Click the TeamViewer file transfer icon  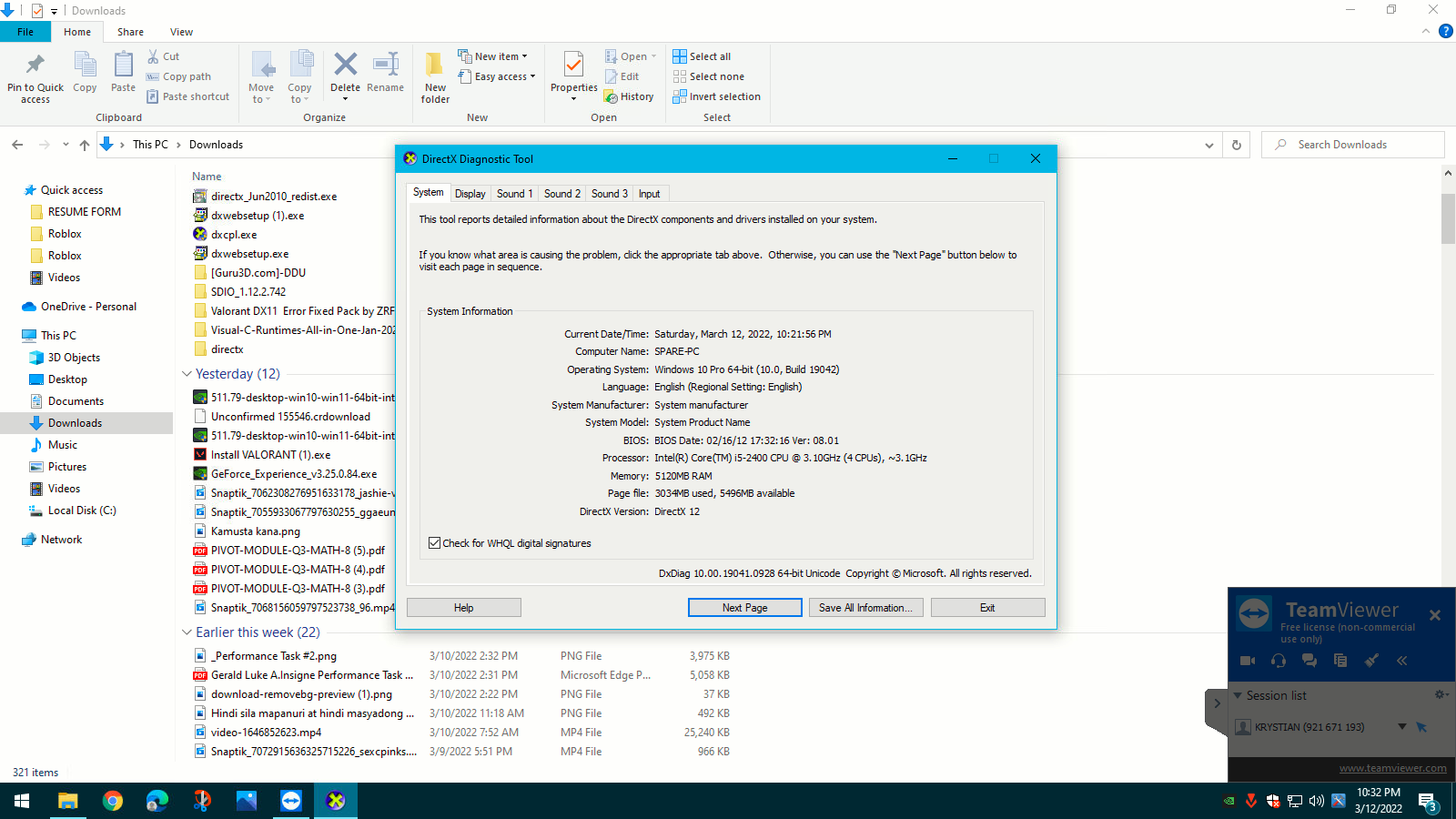click(1340, 661)
